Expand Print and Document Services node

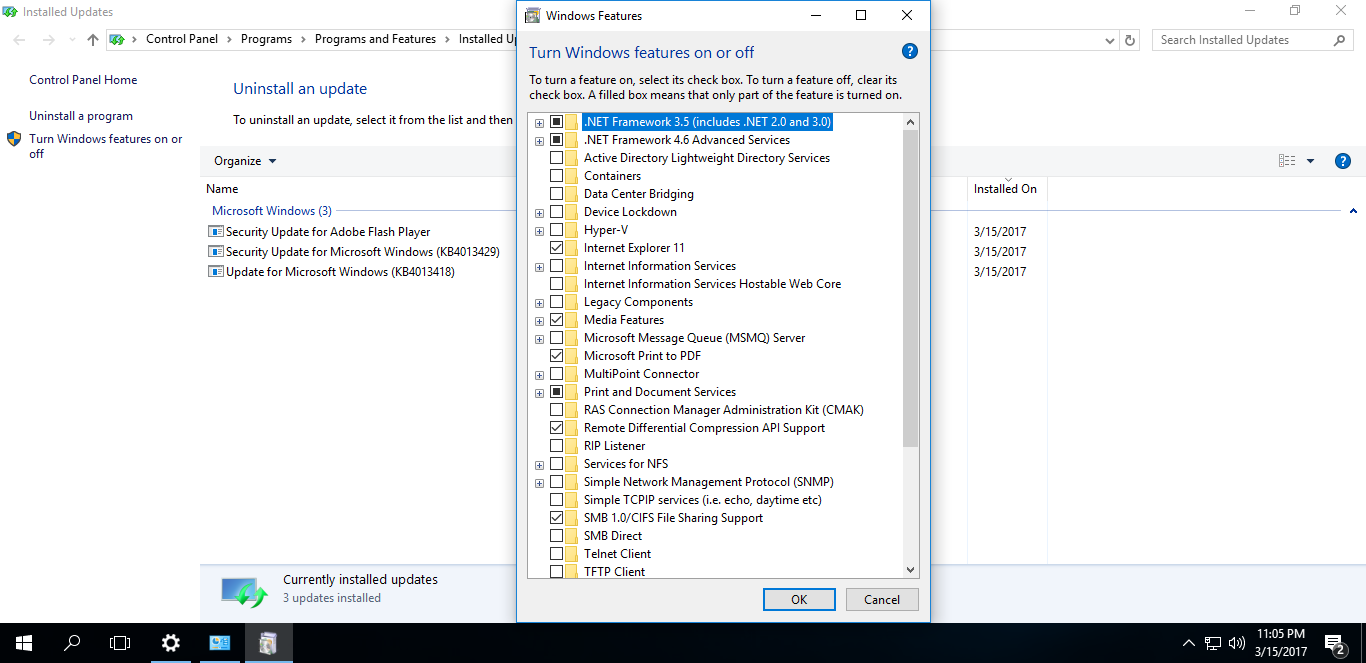pos(540,393)
